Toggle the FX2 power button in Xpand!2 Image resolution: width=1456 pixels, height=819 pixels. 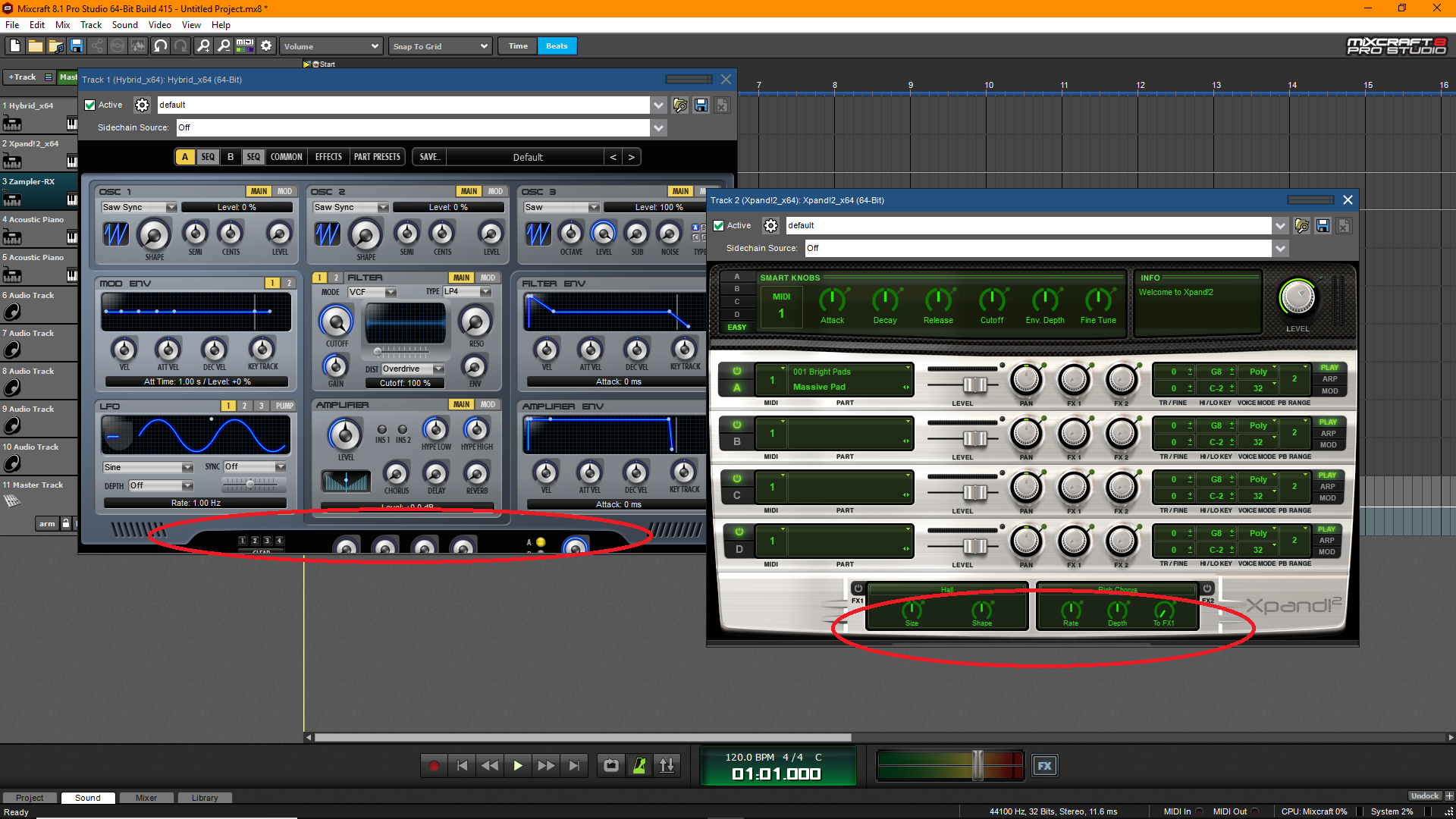tap(1207, 588)
